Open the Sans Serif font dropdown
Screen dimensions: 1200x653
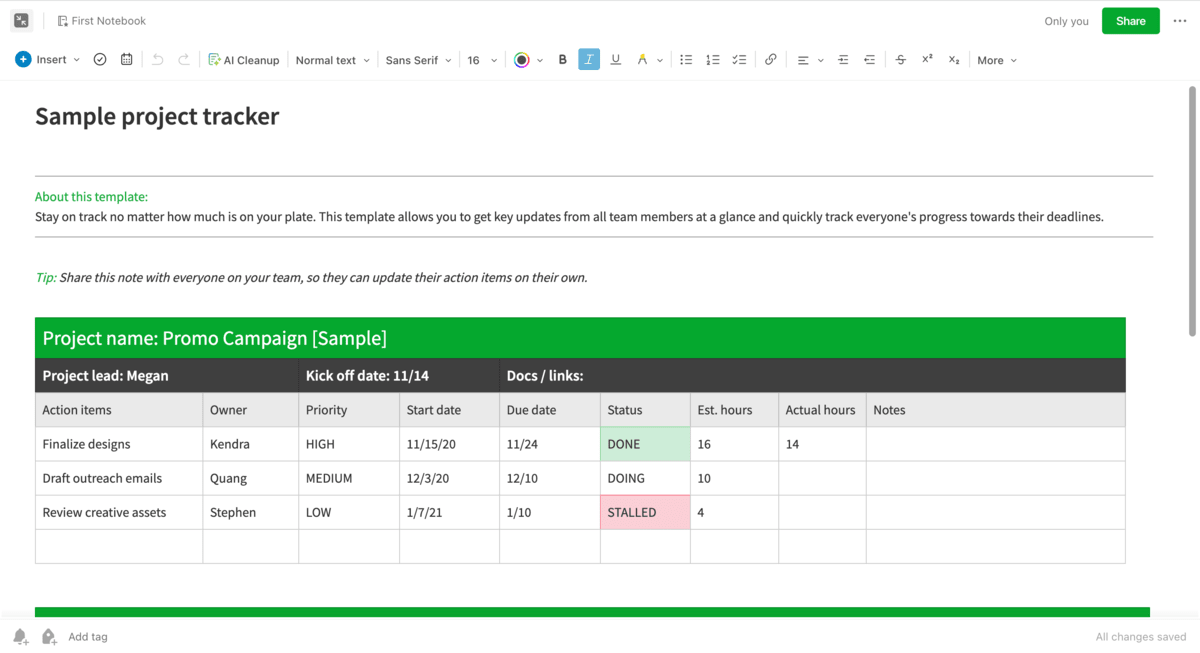pyautogui.click(x=418, y=60)
